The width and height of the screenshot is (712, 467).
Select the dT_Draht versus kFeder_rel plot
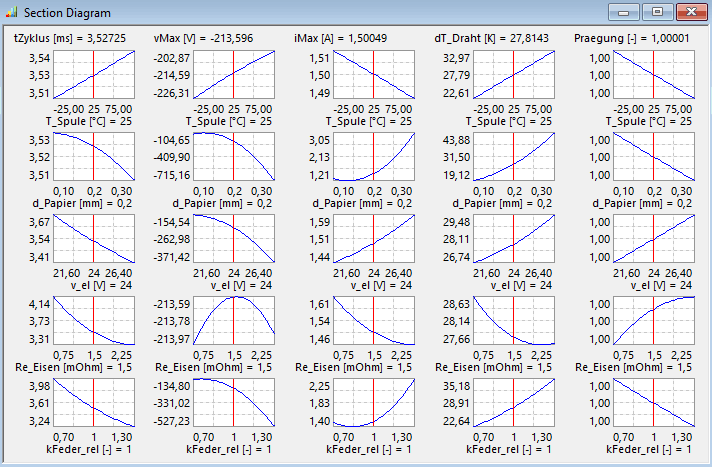tap(514, 402)
